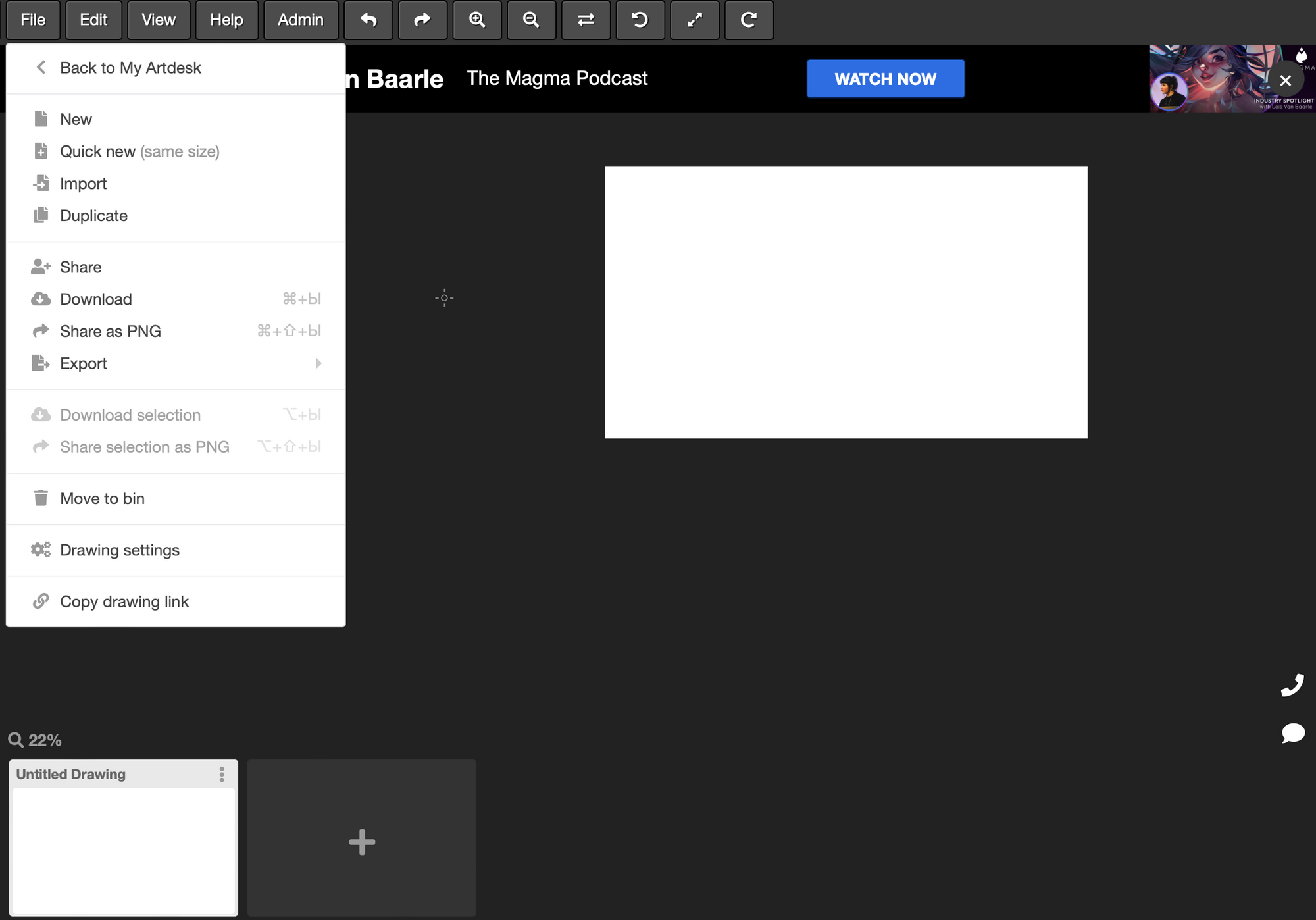Dismiss the podcast banner with X
This screenshot has width=1316, height=920.
point(1285,80)
